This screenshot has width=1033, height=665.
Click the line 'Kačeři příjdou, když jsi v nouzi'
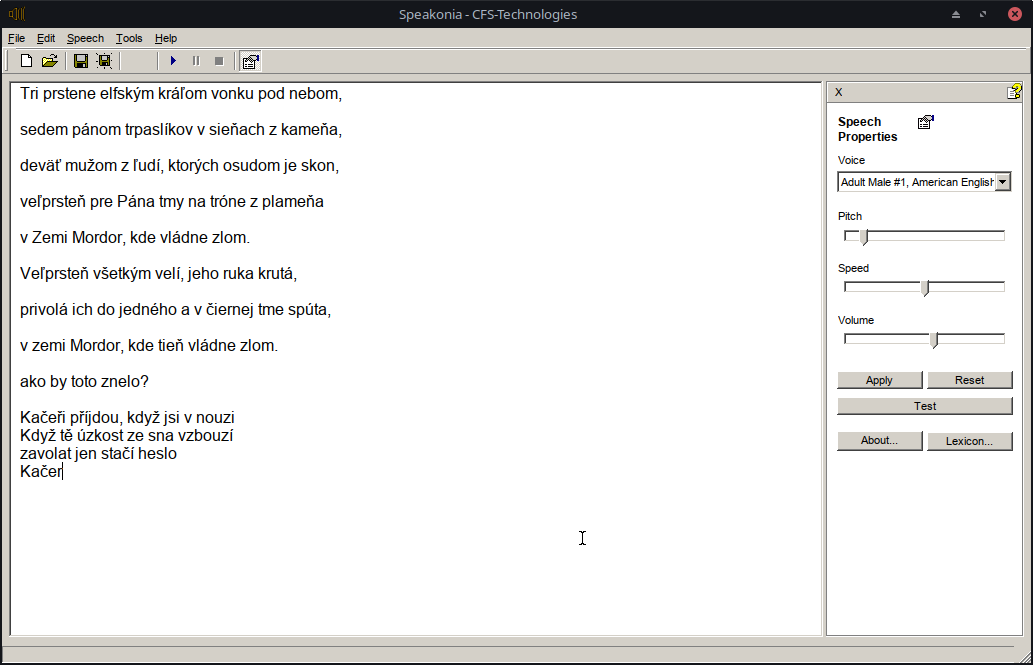[x=127, y=418]
